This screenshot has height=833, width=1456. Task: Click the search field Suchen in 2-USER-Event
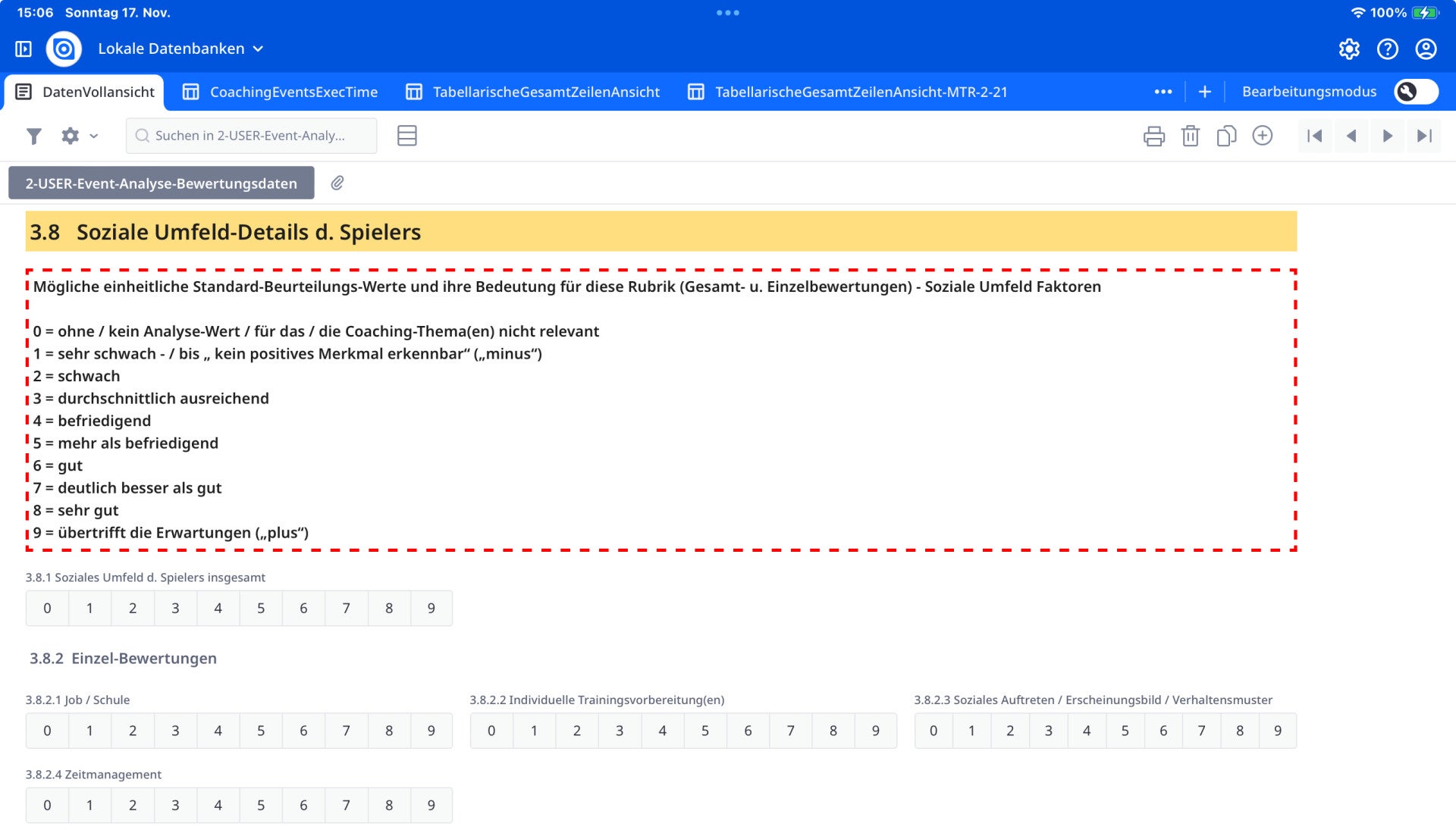[250, 136]
